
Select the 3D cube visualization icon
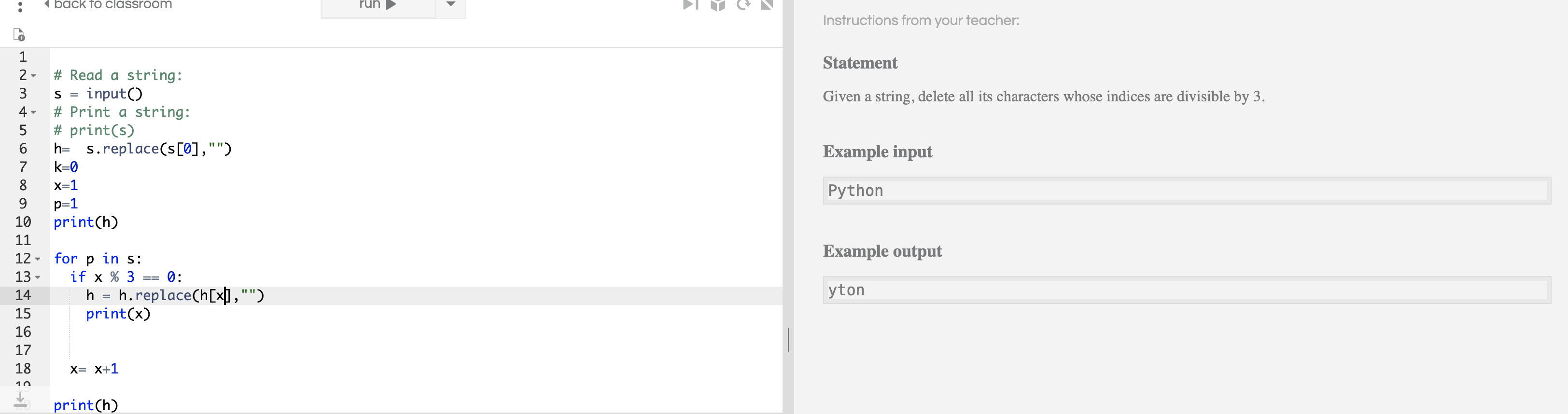click(718, 5)
